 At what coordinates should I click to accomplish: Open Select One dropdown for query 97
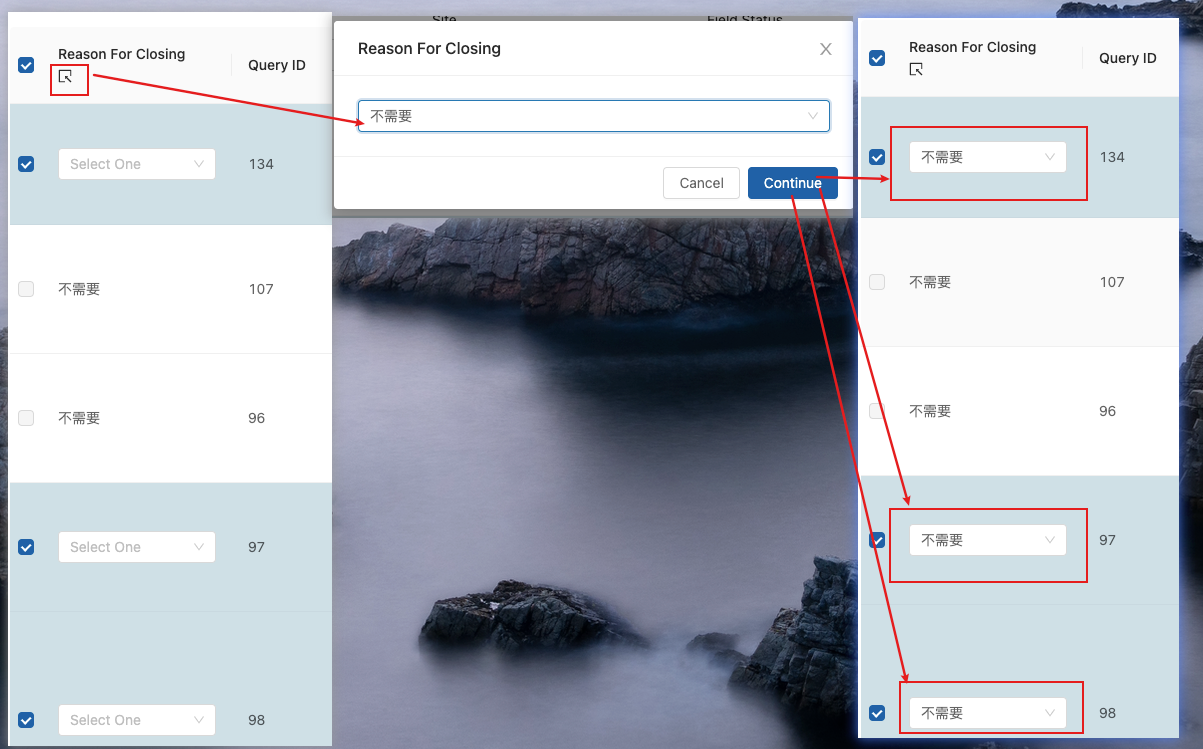tap(137, 547)
